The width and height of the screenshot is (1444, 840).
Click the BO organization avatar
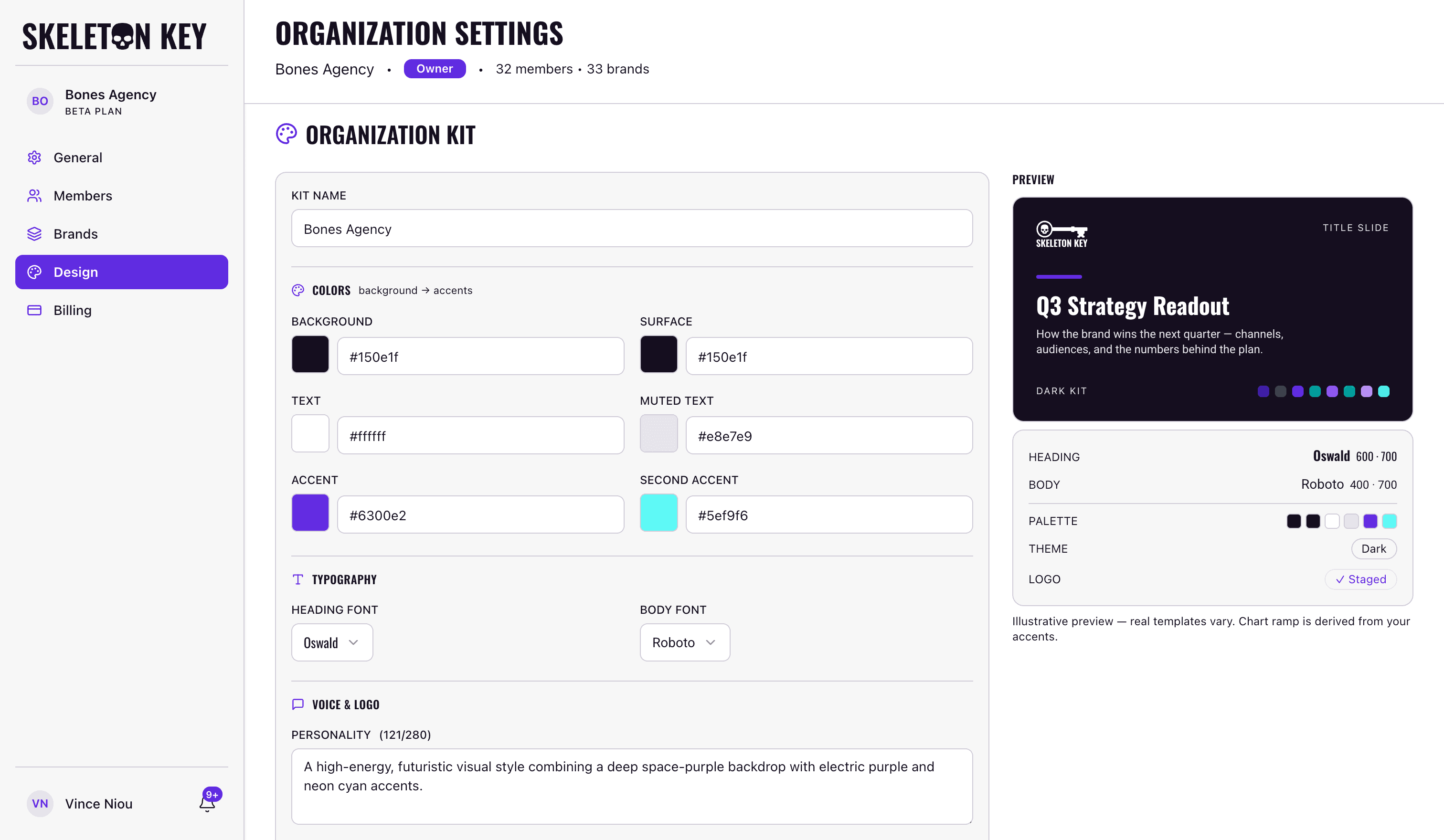(x=40, y=101)
